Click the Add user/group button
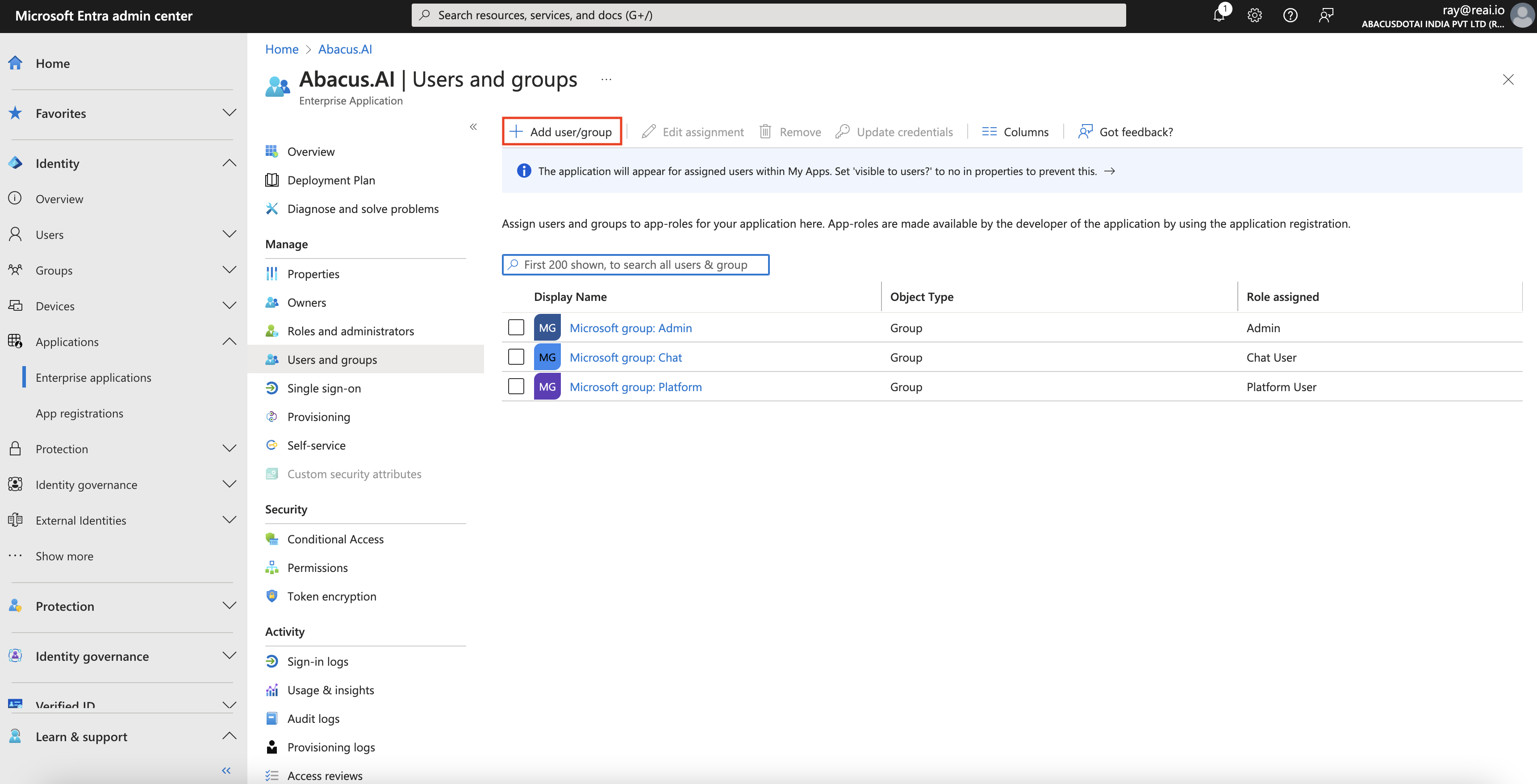Viewport: 1537px width, 784px height. 561,131
